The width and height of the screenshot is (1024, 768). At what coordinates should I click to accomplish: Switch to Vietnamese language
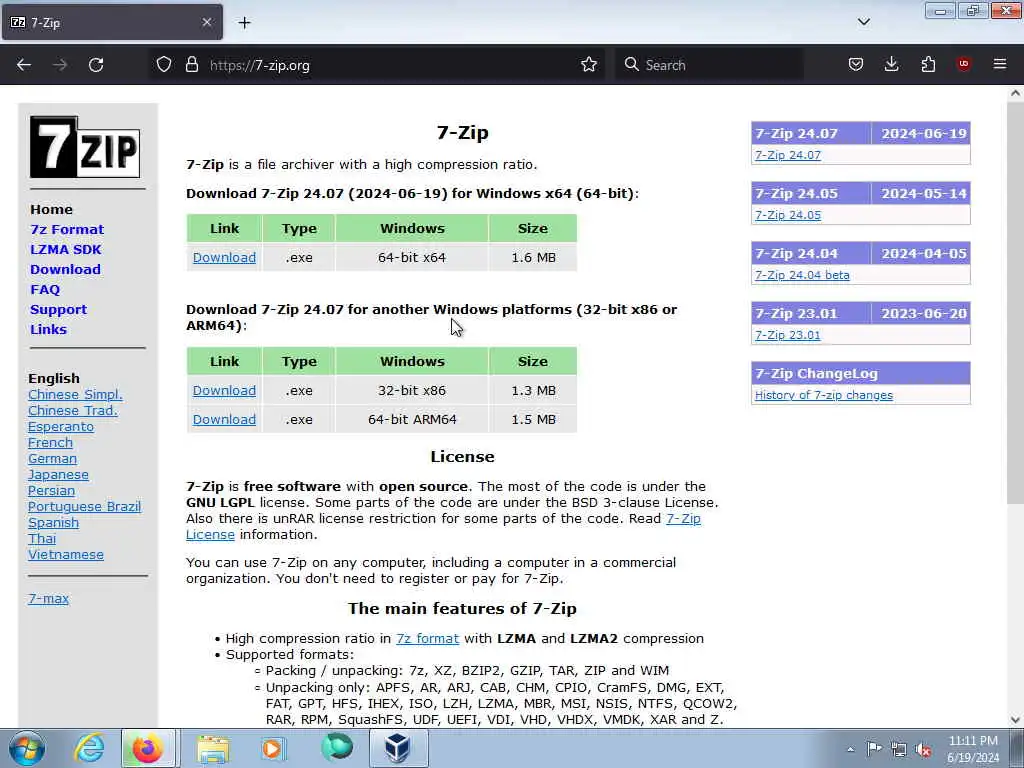(65, 555)
